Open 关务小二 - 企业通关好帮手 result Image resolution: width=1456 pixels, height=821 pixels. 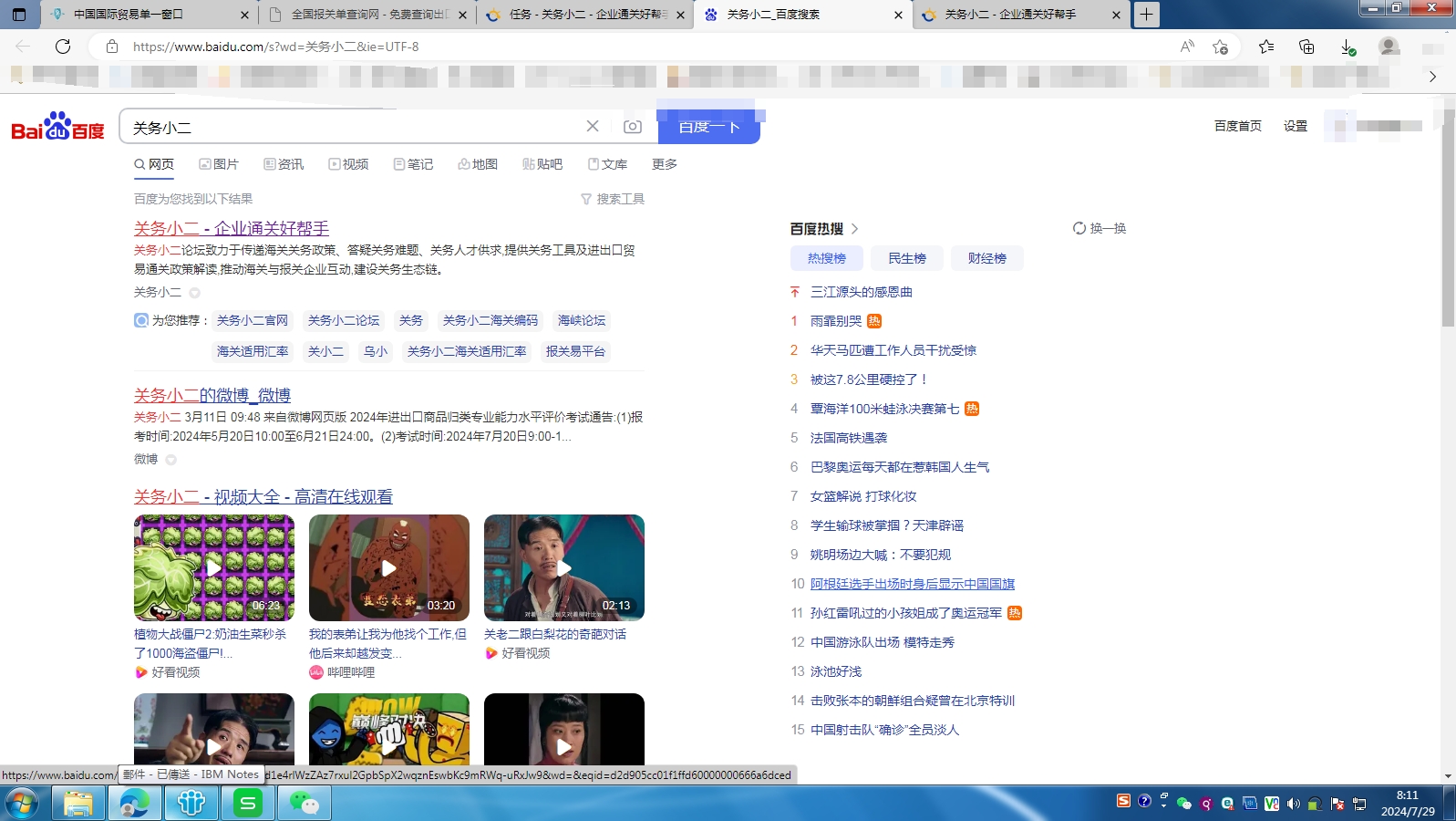pyautogui.click(x=232, y=228)
